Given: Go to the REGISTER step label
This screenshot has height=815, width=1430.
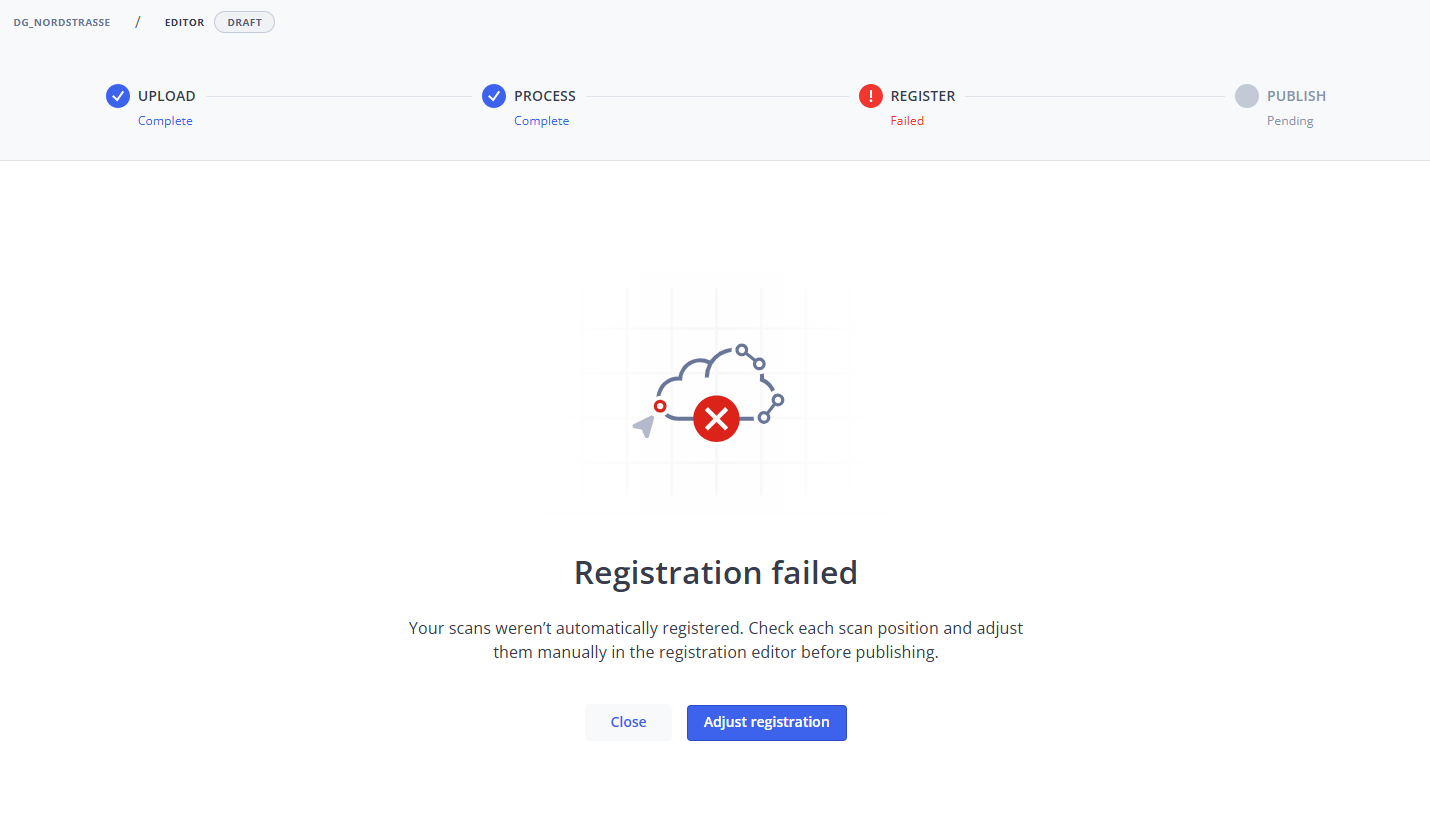Looking at the screenshot, I should [923, 96].
